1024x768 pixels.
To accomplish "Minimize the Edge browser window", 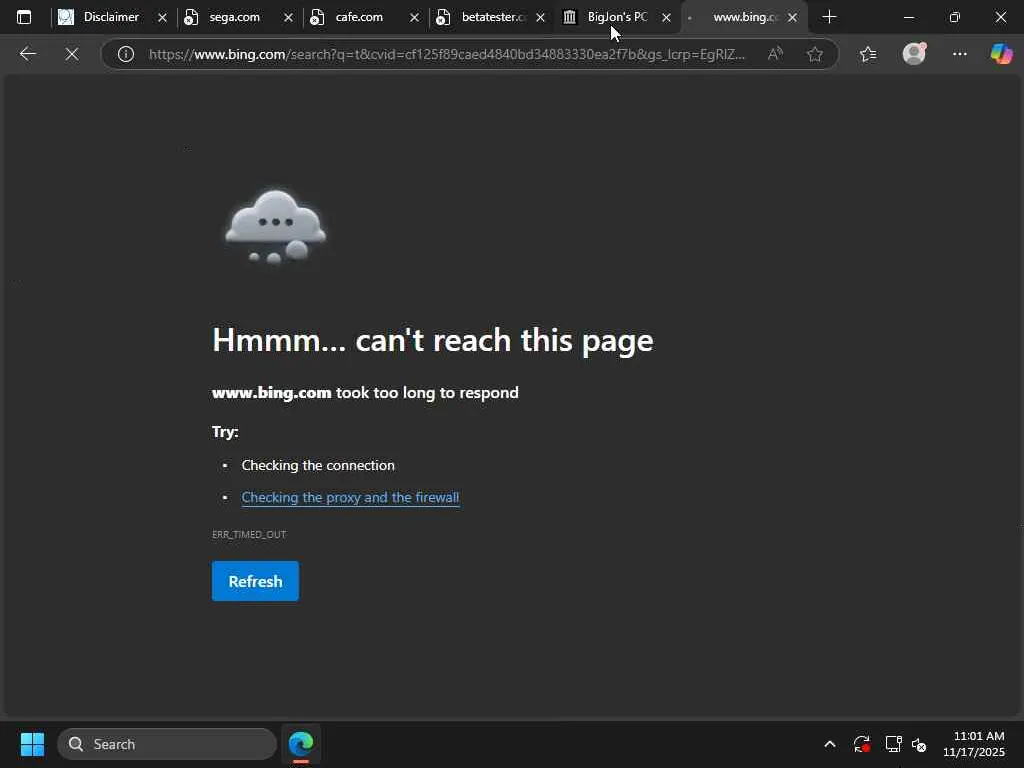I will tap(908, 18).
